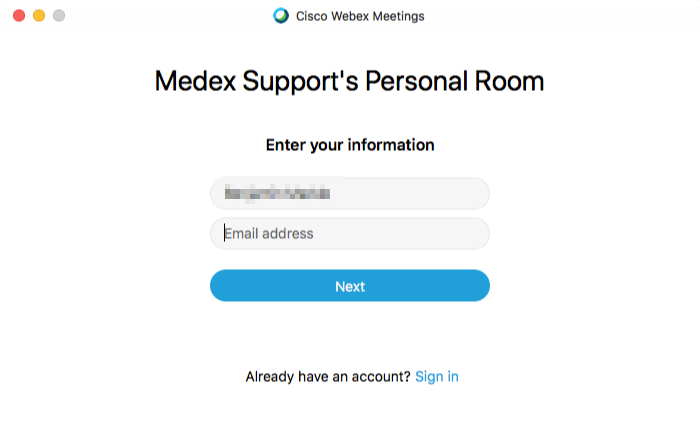Click the Cisco Webex logo icon

(281, 16)
